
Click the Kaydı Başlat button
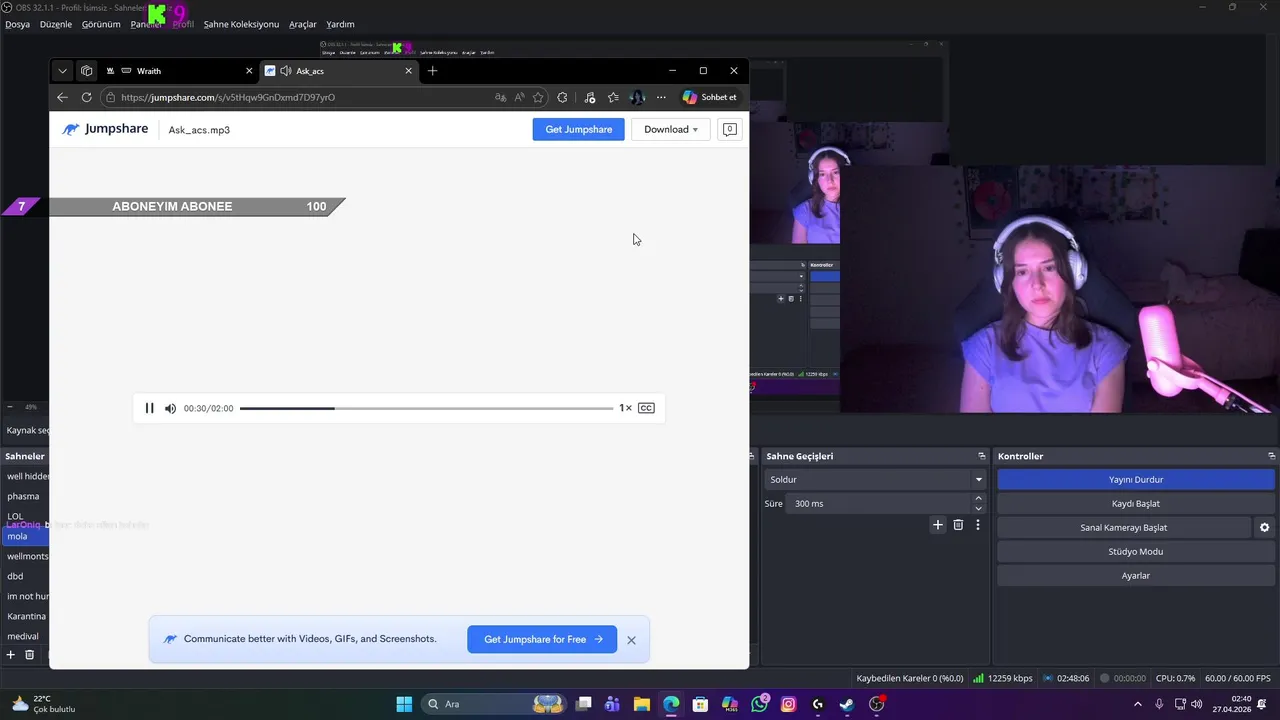[1136, 503]
